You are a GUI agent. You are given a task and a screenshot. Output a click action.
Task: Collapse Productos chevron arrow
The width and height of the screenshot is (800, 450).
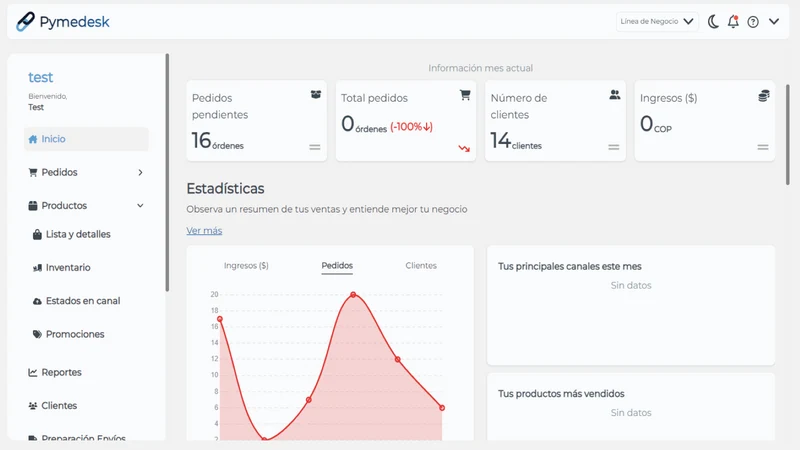[140, 206]
